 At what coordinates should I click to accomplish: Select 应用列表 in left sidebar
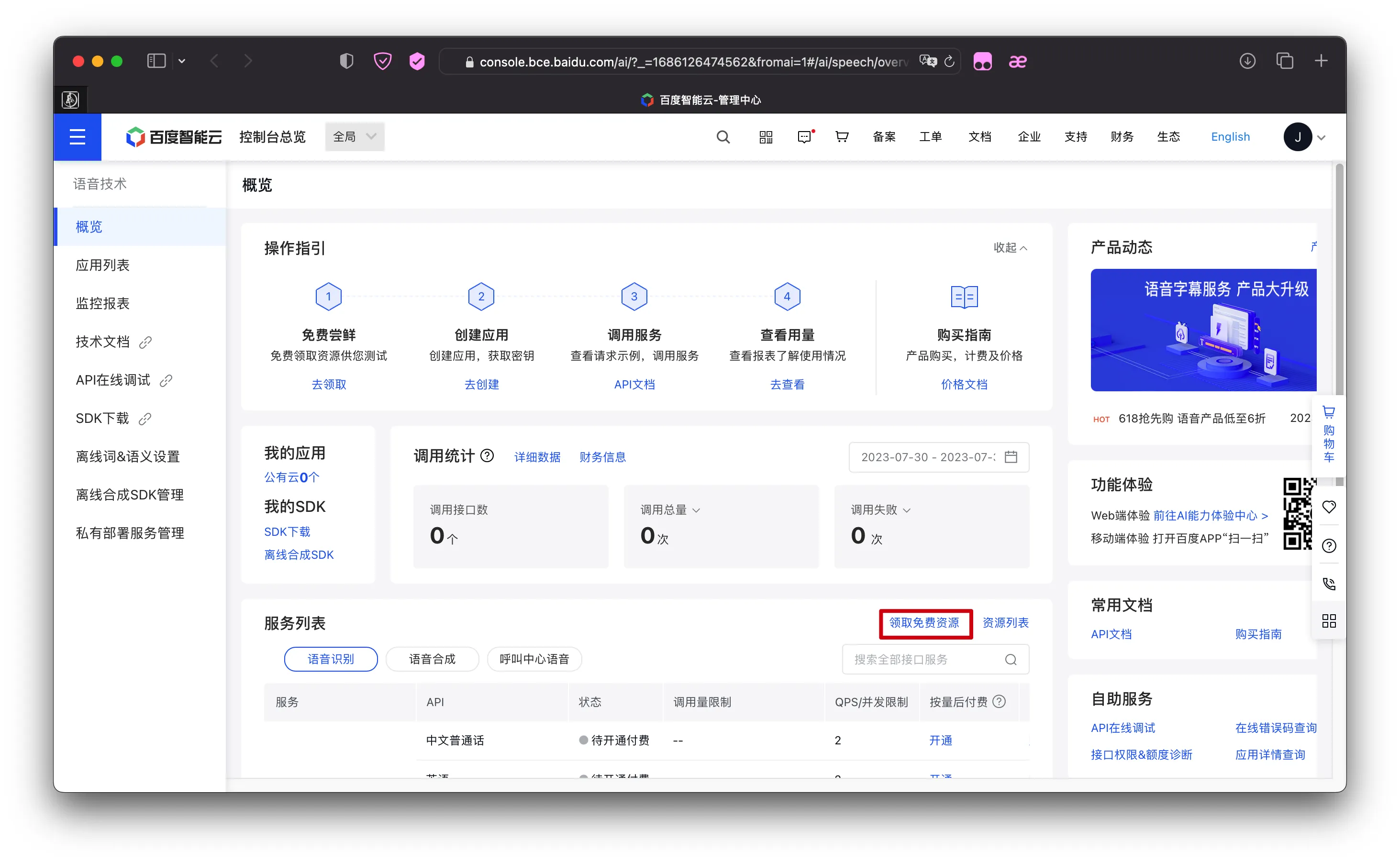tap(103, 266)
